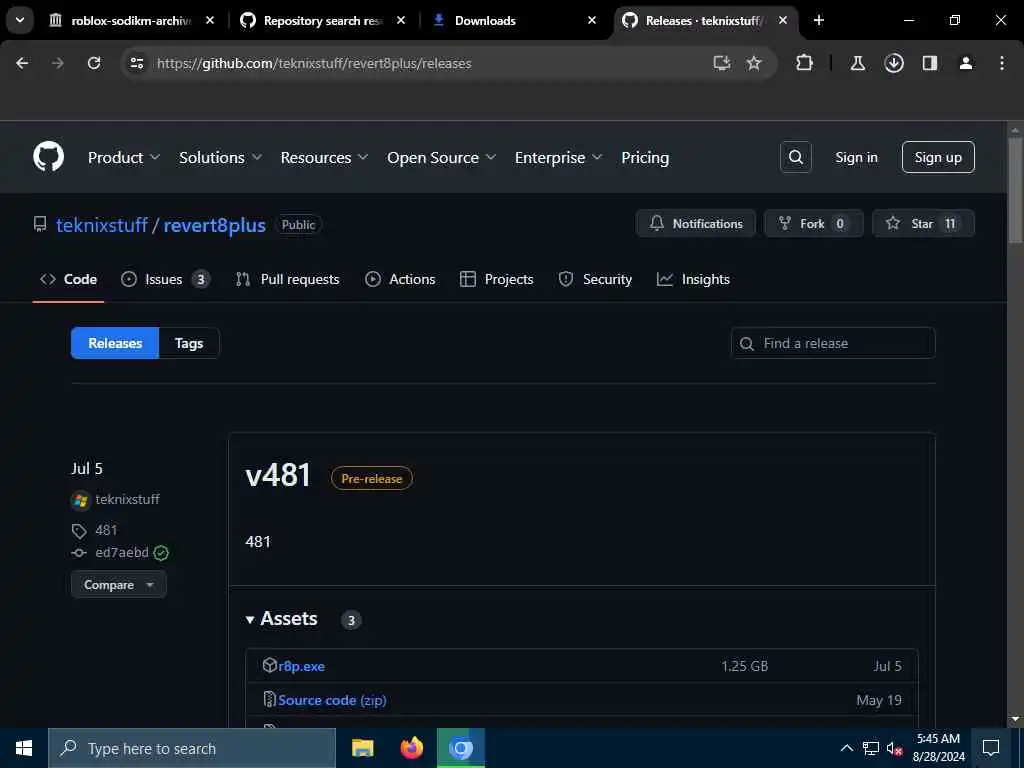Open the teknixstuff owner link
The width and height of the screenshot is (1024, 768).
102,225
